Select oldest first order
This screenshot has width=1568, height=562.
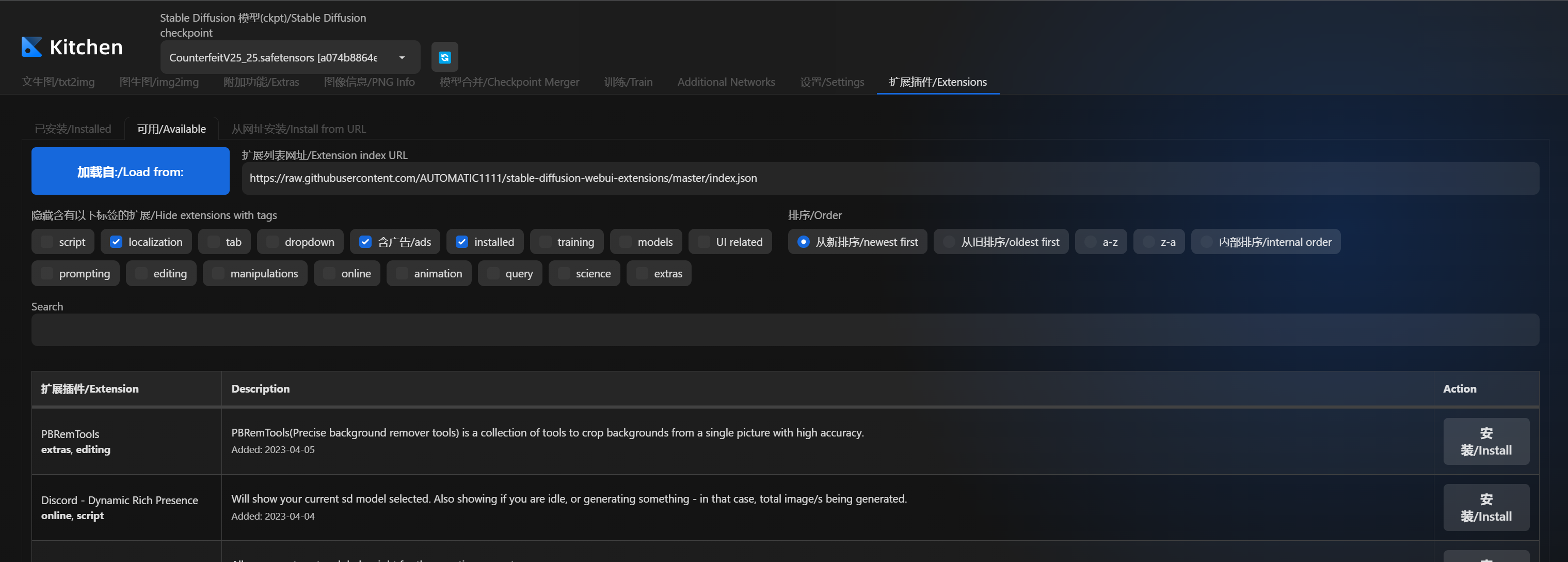tap(949, 242)
